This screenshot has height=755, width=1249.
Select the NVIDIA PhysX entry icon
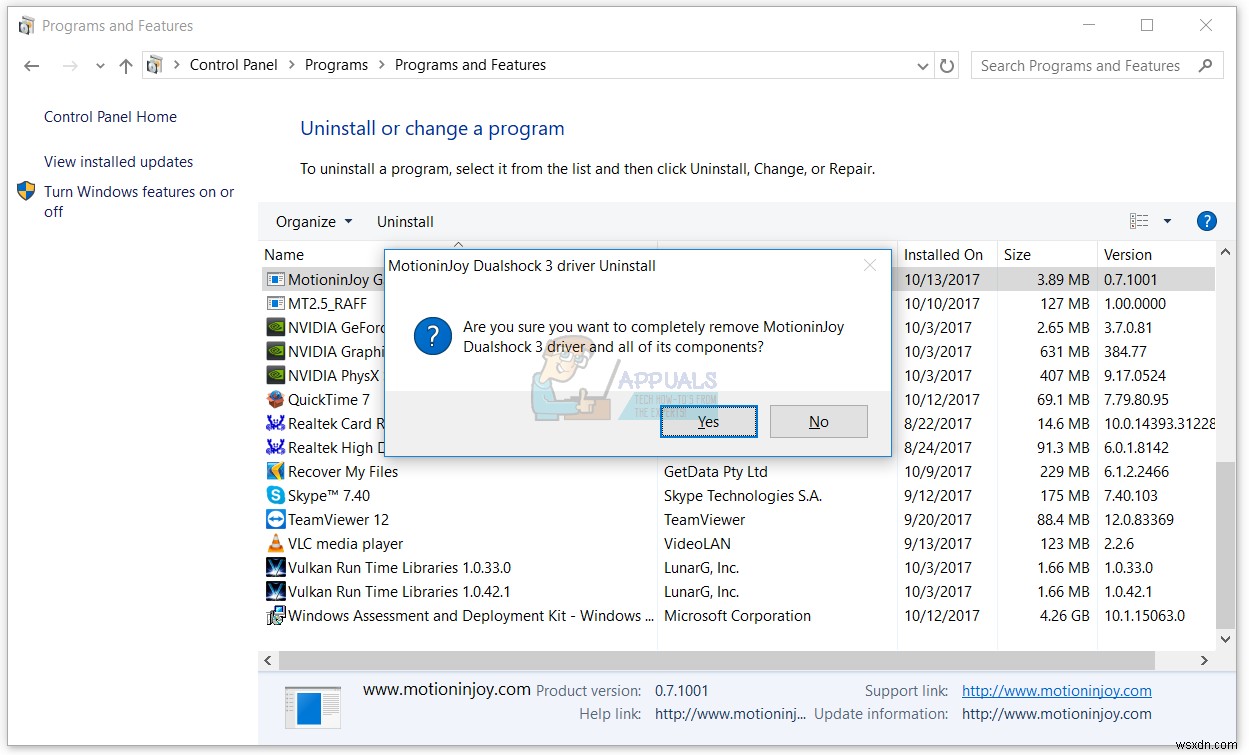(276, 376)
